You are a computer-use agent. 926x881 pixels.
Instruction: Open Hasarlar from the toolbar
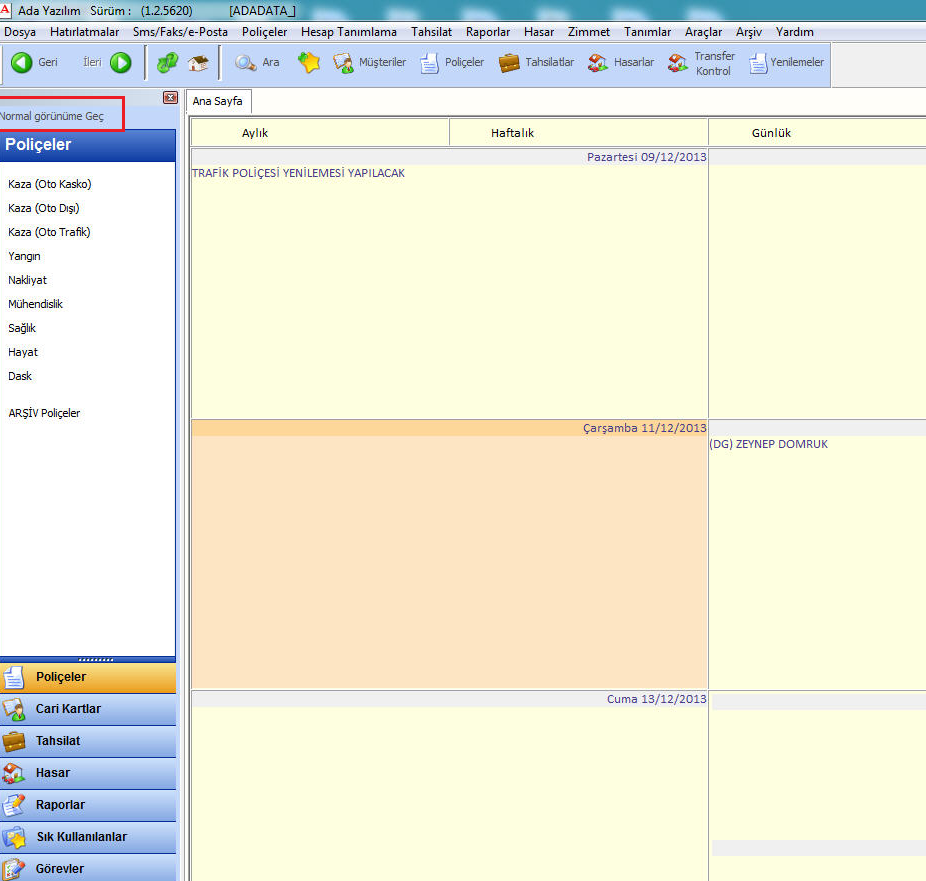pos(621,63)
